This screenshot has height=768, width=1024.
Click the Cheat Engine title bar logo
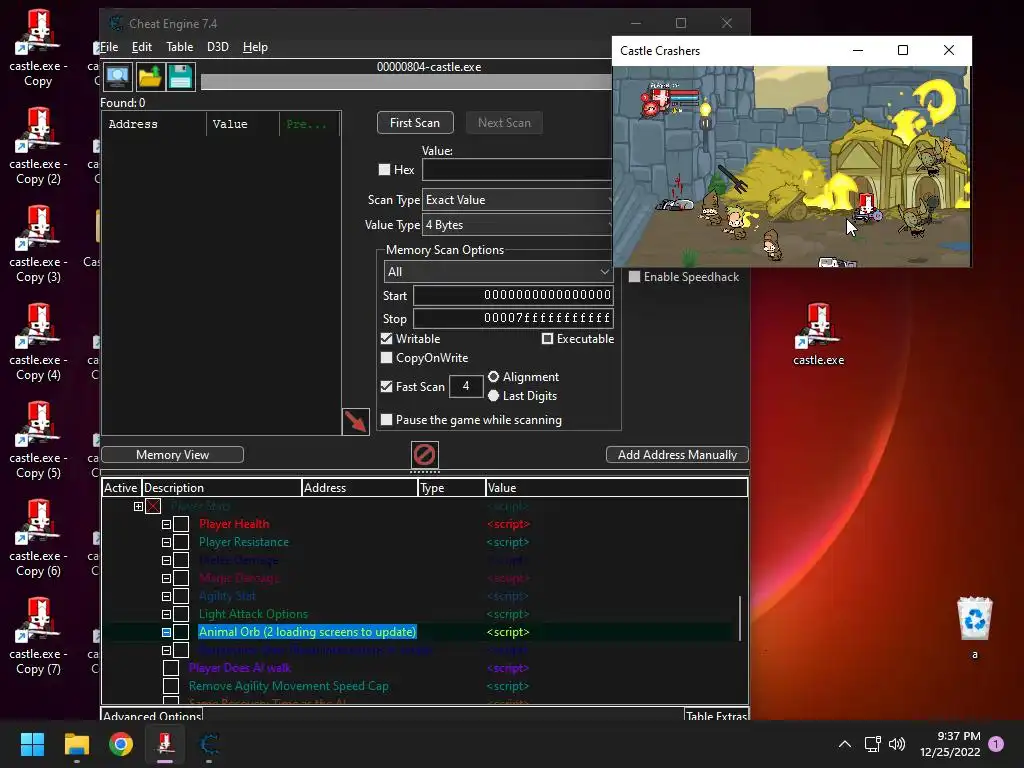click(x=116, y=24)
